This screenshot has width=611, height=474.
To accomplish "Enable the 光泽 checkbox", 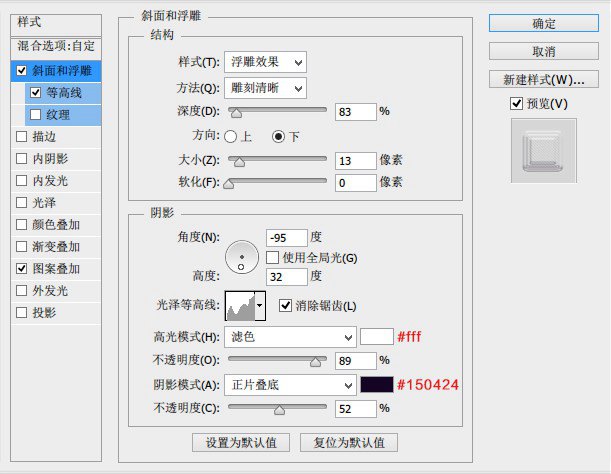I will (21, 202).
